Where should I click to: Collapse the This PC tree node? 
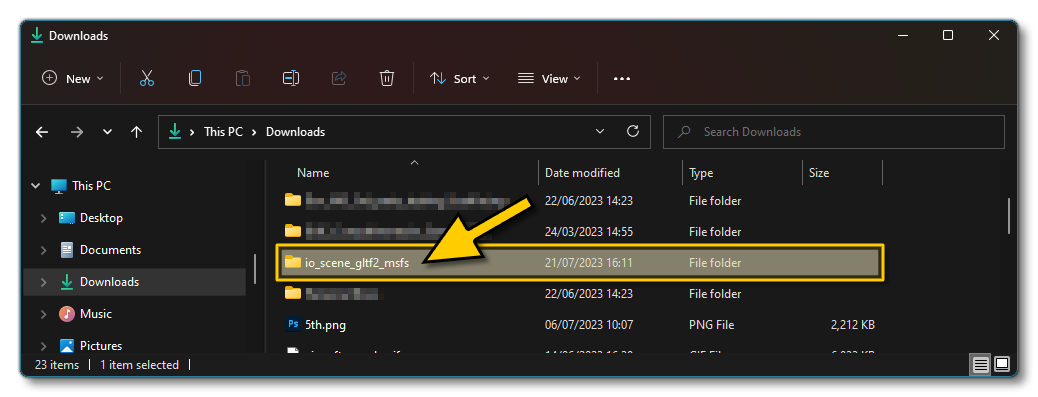click(x=36, y=186)
